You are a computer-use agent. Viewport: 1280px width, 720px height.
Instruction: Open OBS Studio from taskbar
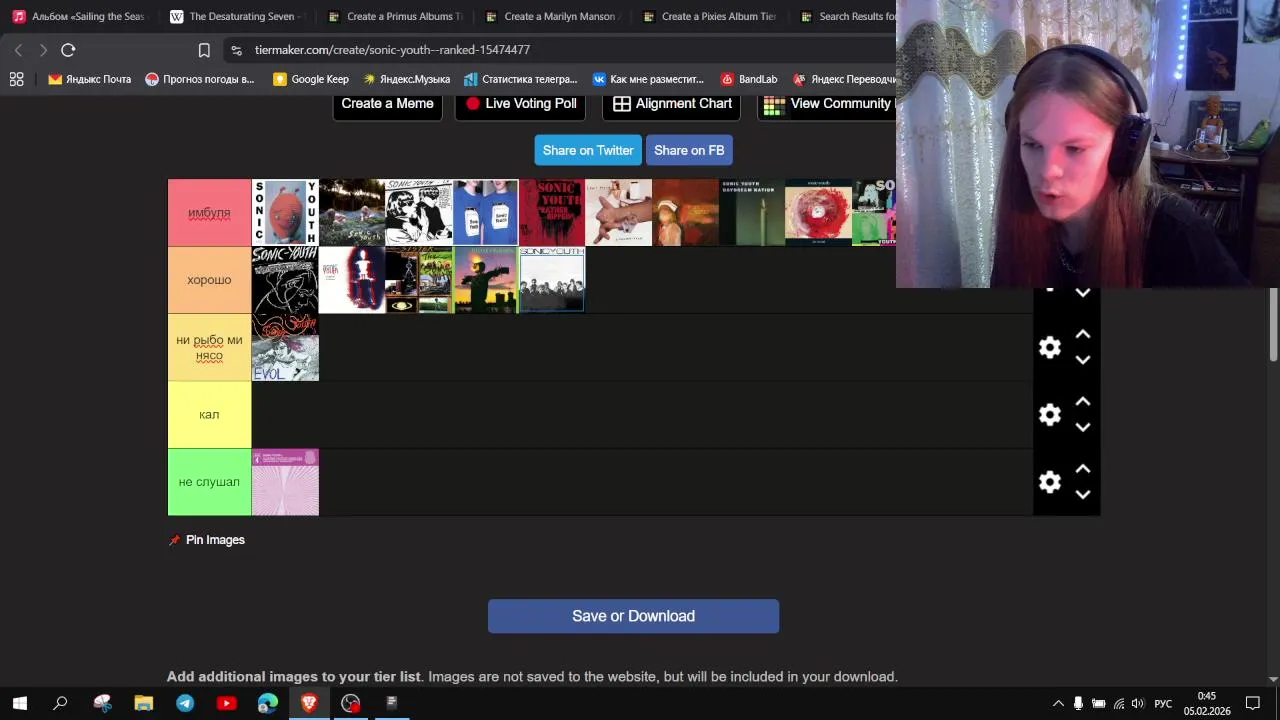tap(350, 703)
